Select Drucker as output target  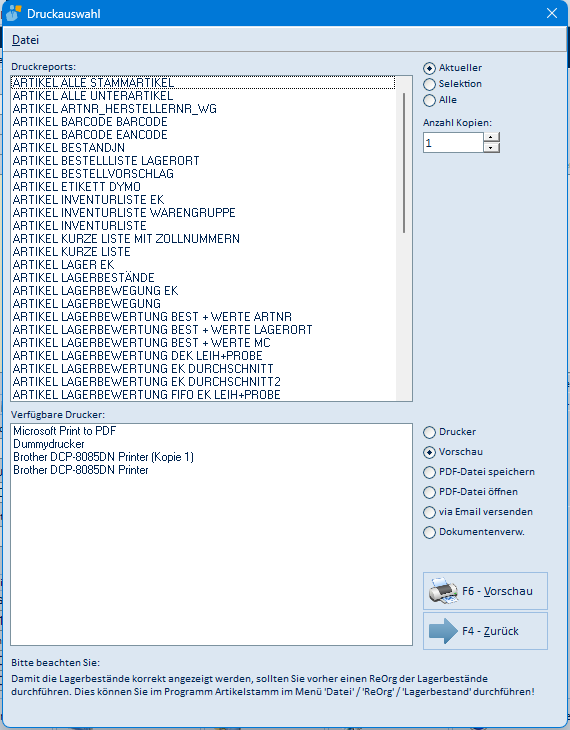[429, 433]
